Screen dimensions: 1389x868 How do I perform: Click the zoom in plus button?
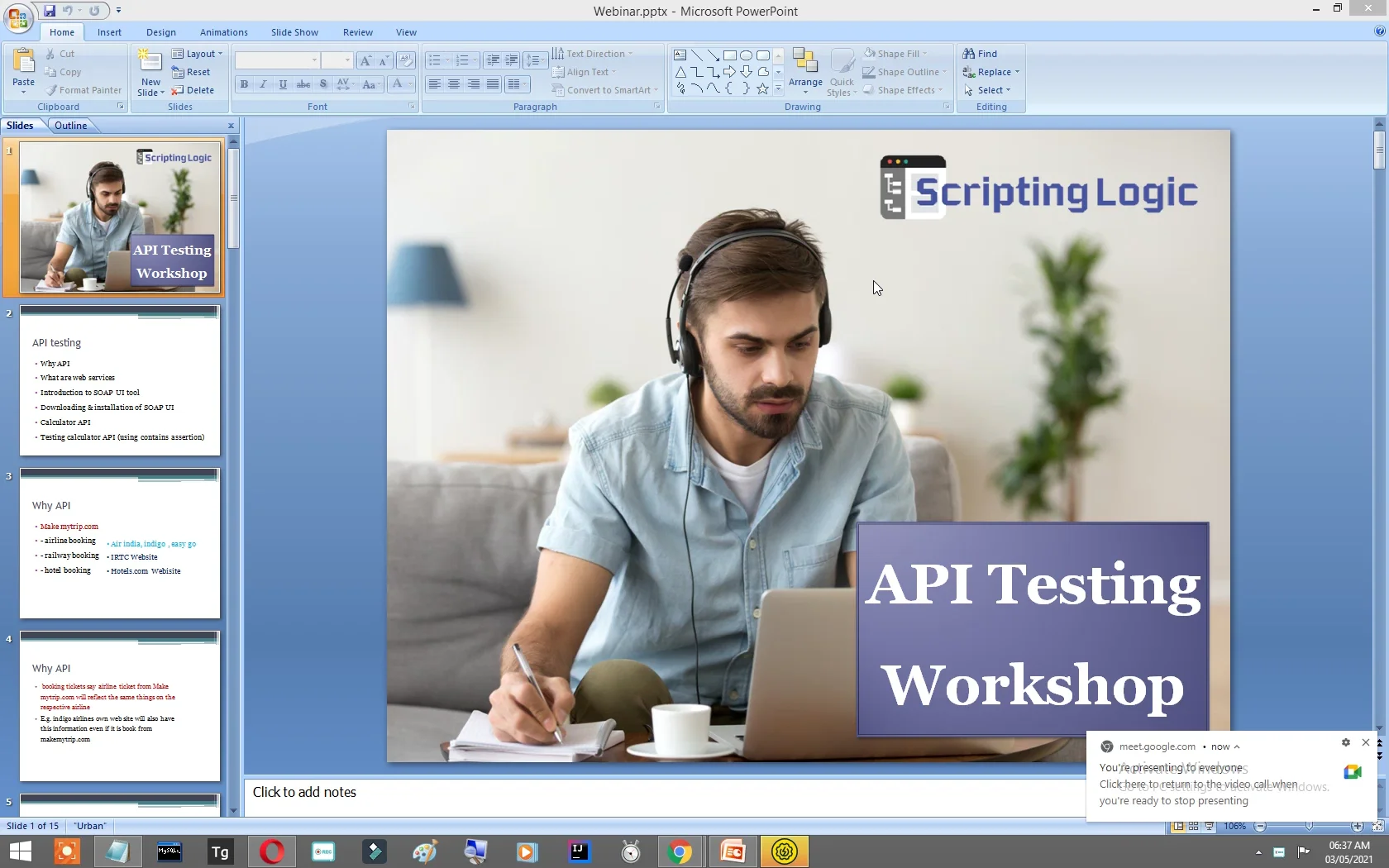1358,826
